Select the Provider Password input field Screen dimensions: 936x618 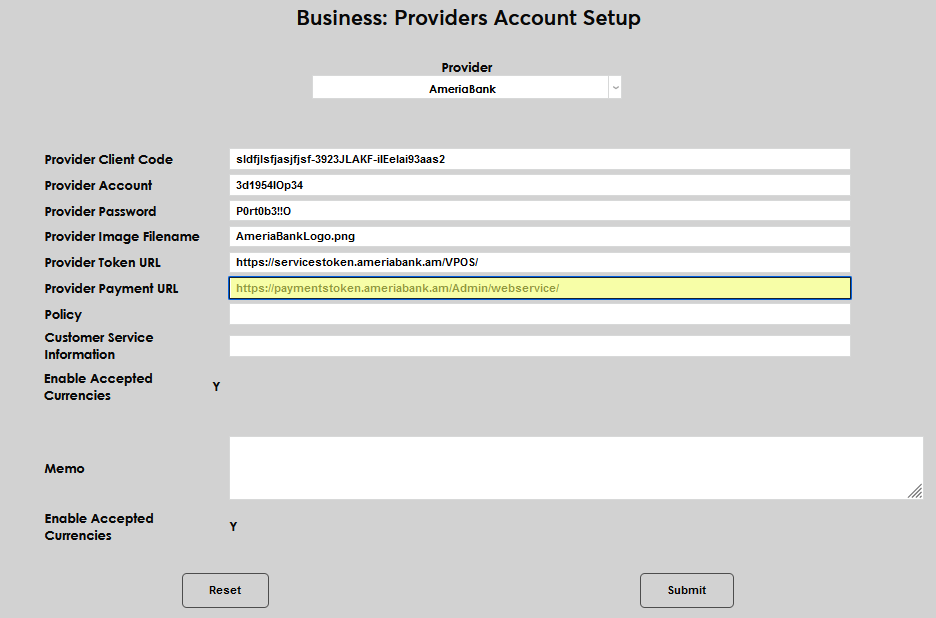(x=539, y=211)
